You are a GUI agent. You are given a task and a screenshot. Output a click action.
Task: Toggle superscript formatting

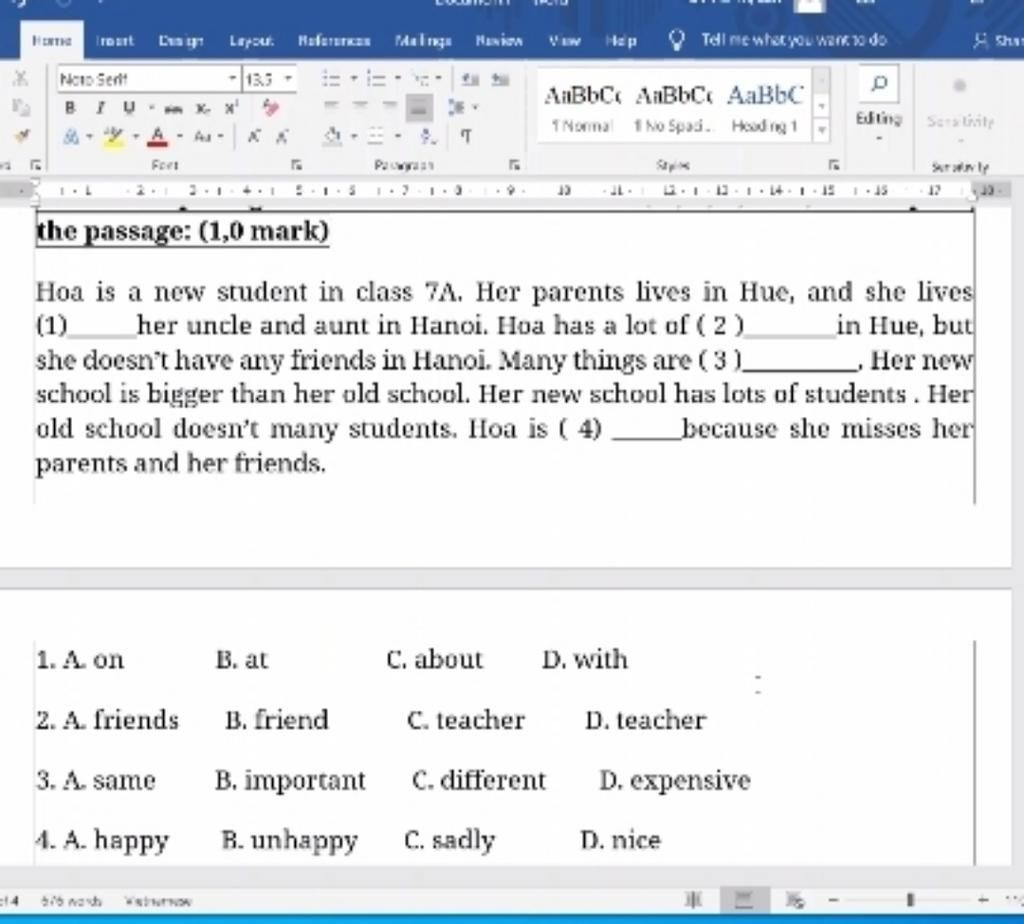pyautogui.click(x=231, y=108)
